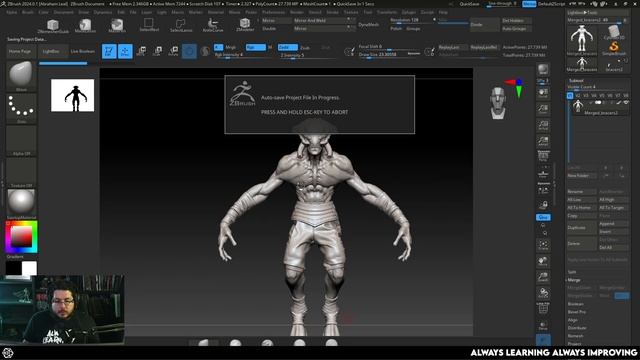This screenshot has width=640, height=360.
Task: Toggle the Mrgb button
Action: click(x=231, y=47)
